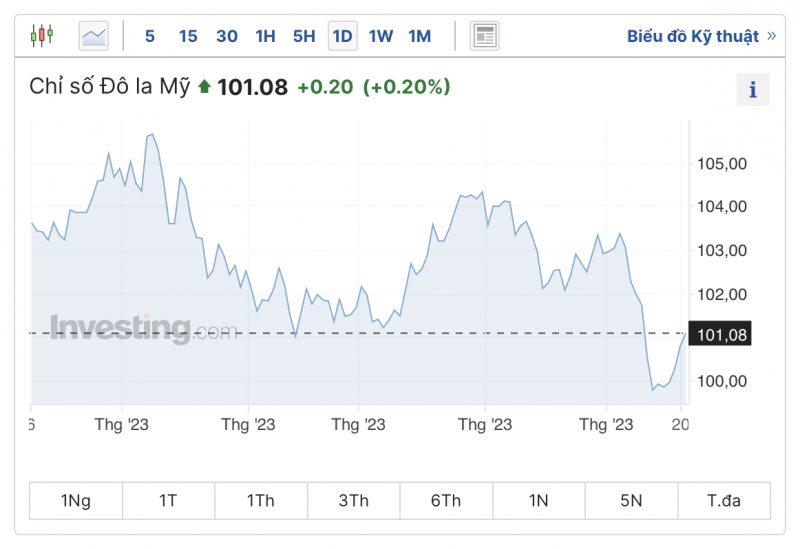800x549 pixels.
Task: Show the 1N one-year range
Action: 539,501
